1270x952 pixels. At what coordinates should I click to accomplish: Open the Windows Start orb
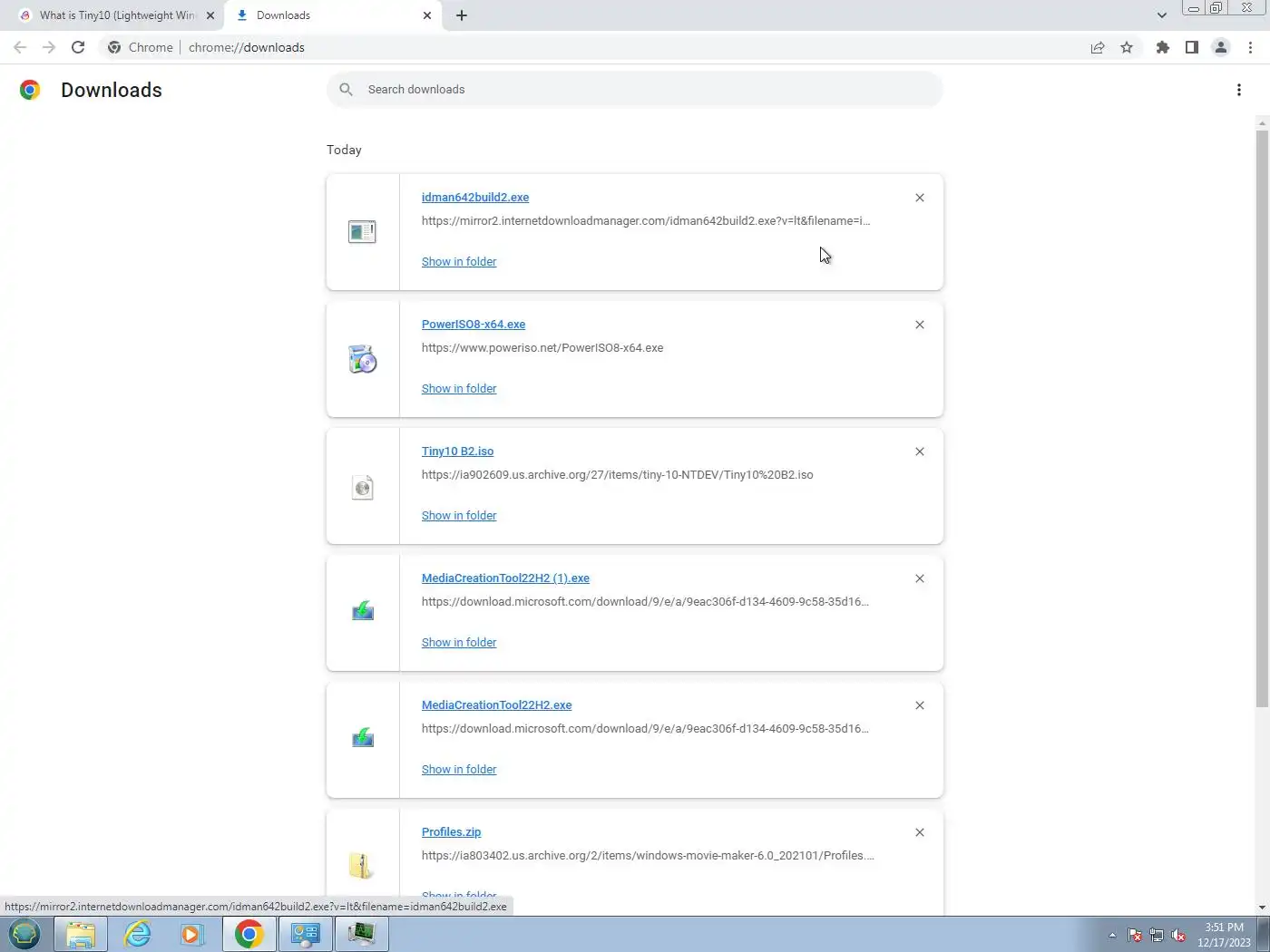(24, 934)
